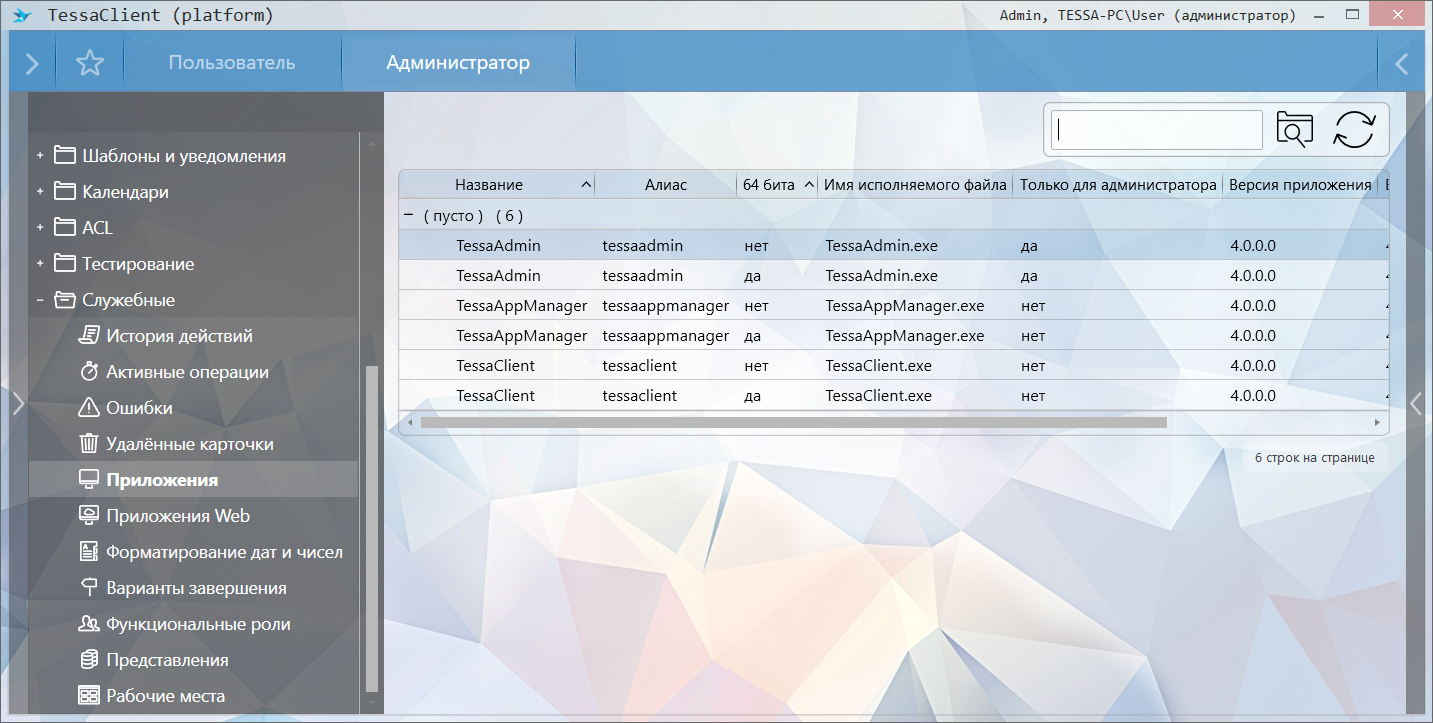
Task: Sort by Имя исполняемого файла header
Action: pyautogui.click(x=915, y=185)
